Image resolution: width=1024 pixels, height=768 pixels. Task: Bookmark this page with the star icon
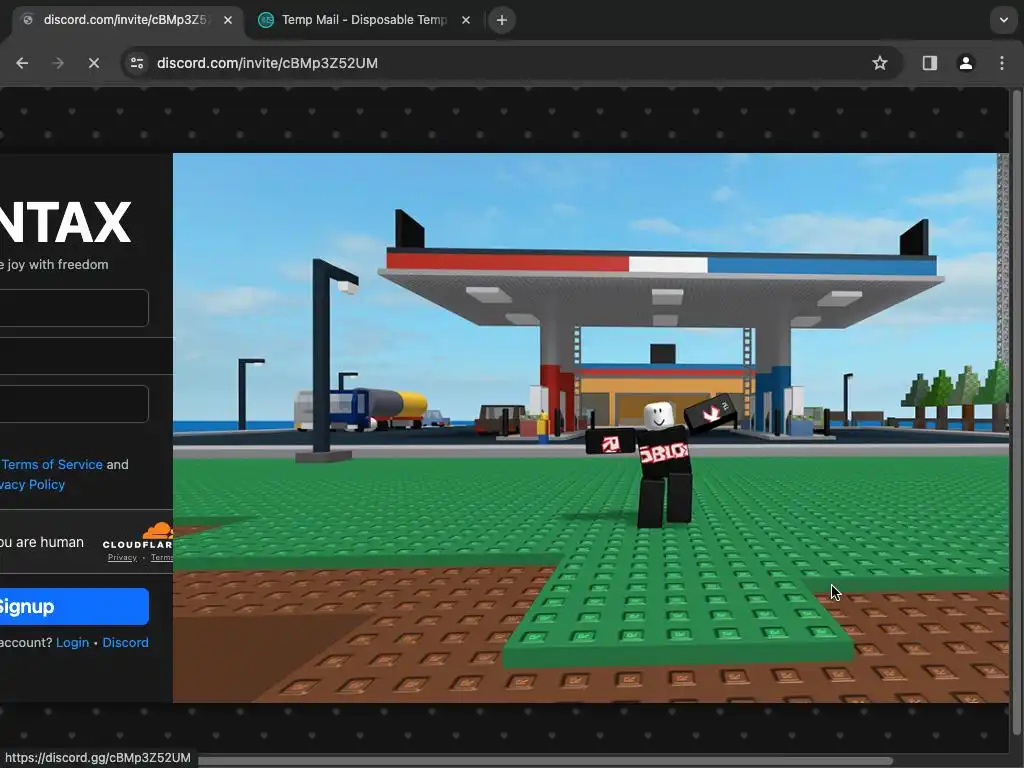[880, 63]
